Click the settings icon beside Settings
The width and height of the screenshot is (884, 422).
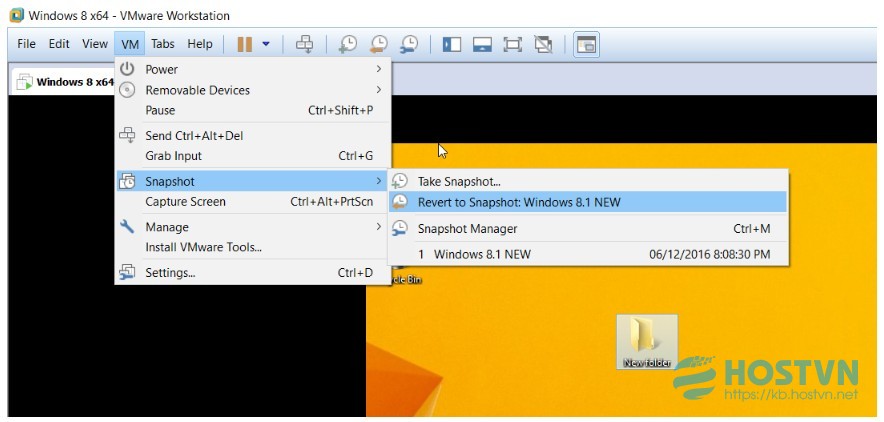coord(127,272)
